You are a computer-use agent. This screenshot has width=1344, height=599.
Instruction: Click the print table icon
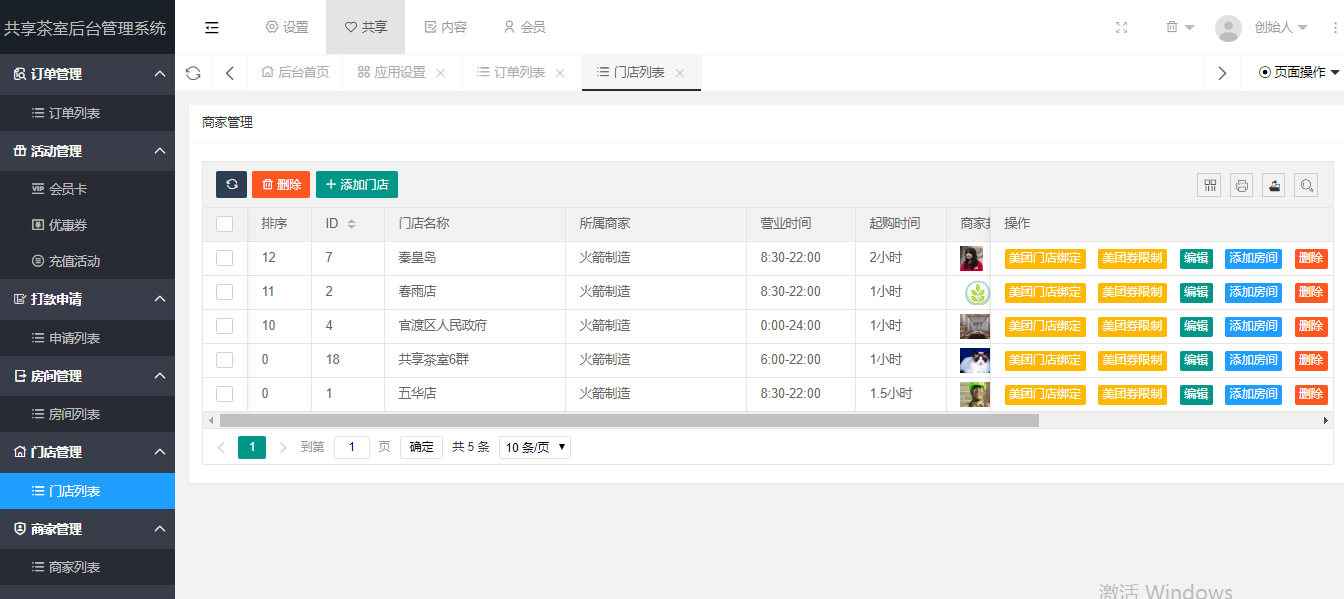pyautogui.click(x=1241, y=185)
